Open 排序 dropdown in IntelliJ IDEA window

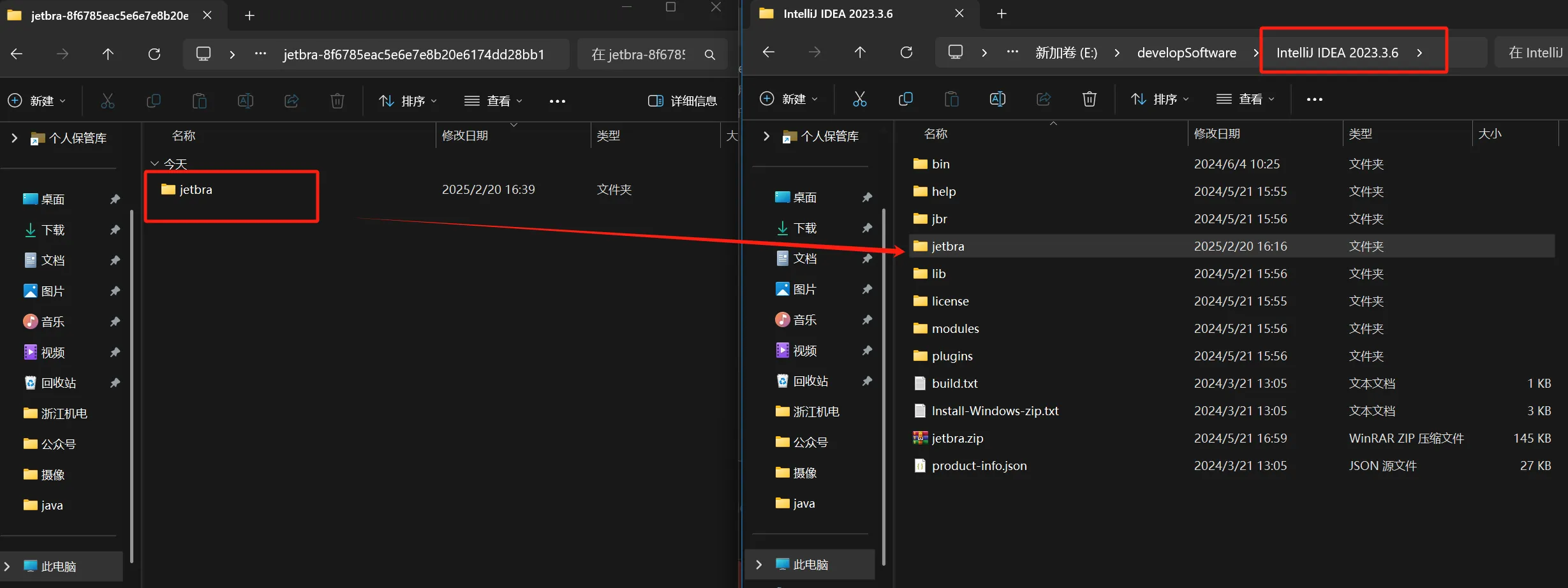[x=1160, y=99]
